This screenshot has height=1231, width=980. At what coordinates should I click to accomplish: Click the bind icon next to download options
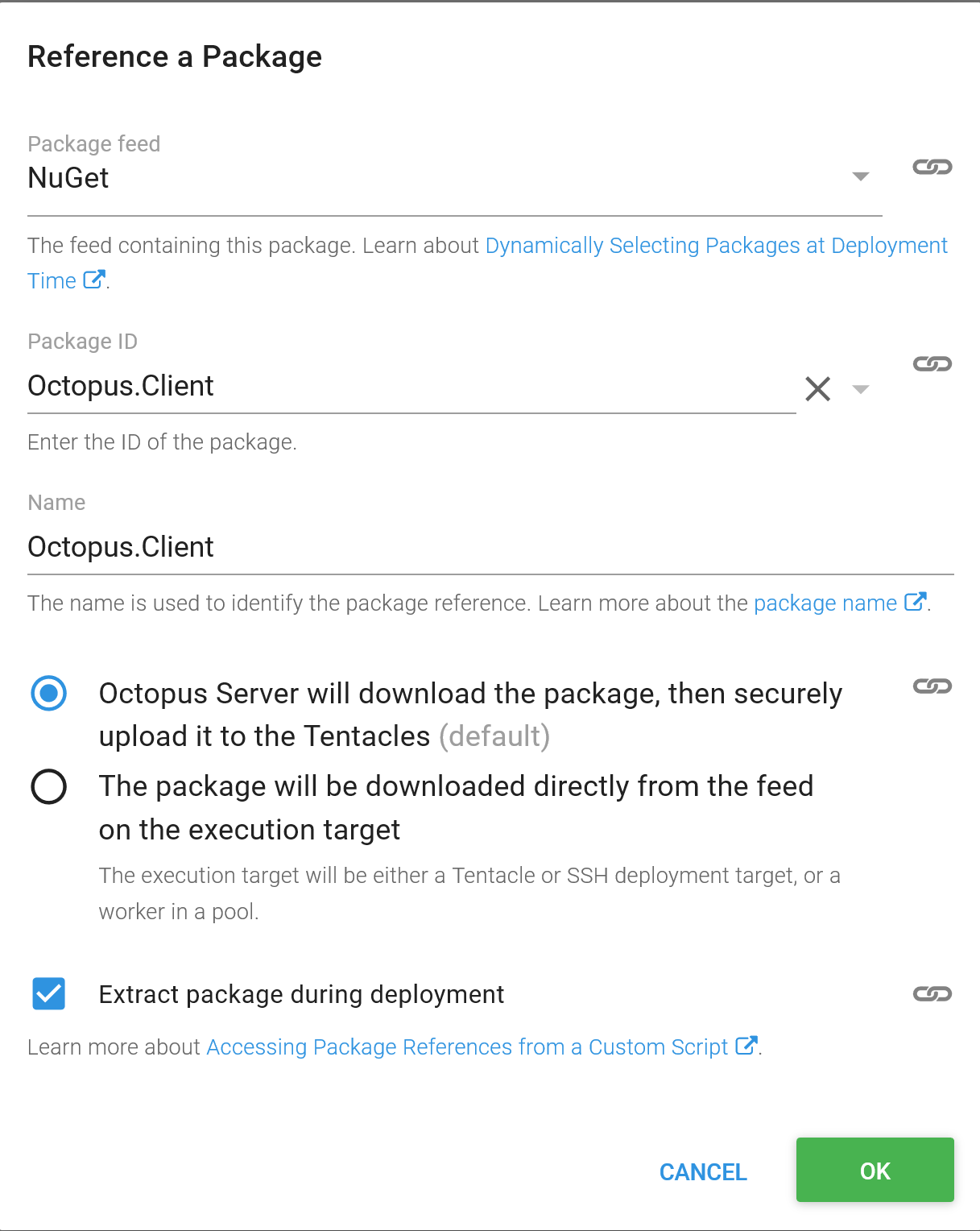point(932,686)
